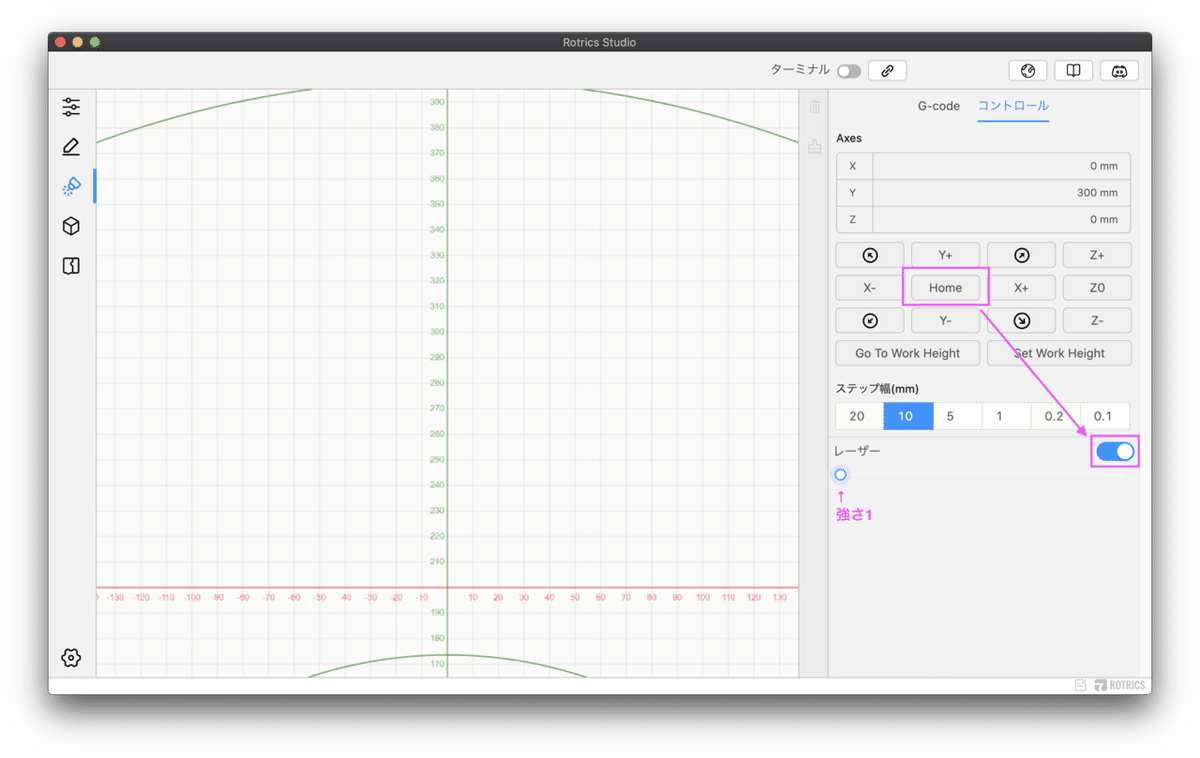Move arm with Y+ button
The height and width of the screenshot is (758, 1200).
945,255
